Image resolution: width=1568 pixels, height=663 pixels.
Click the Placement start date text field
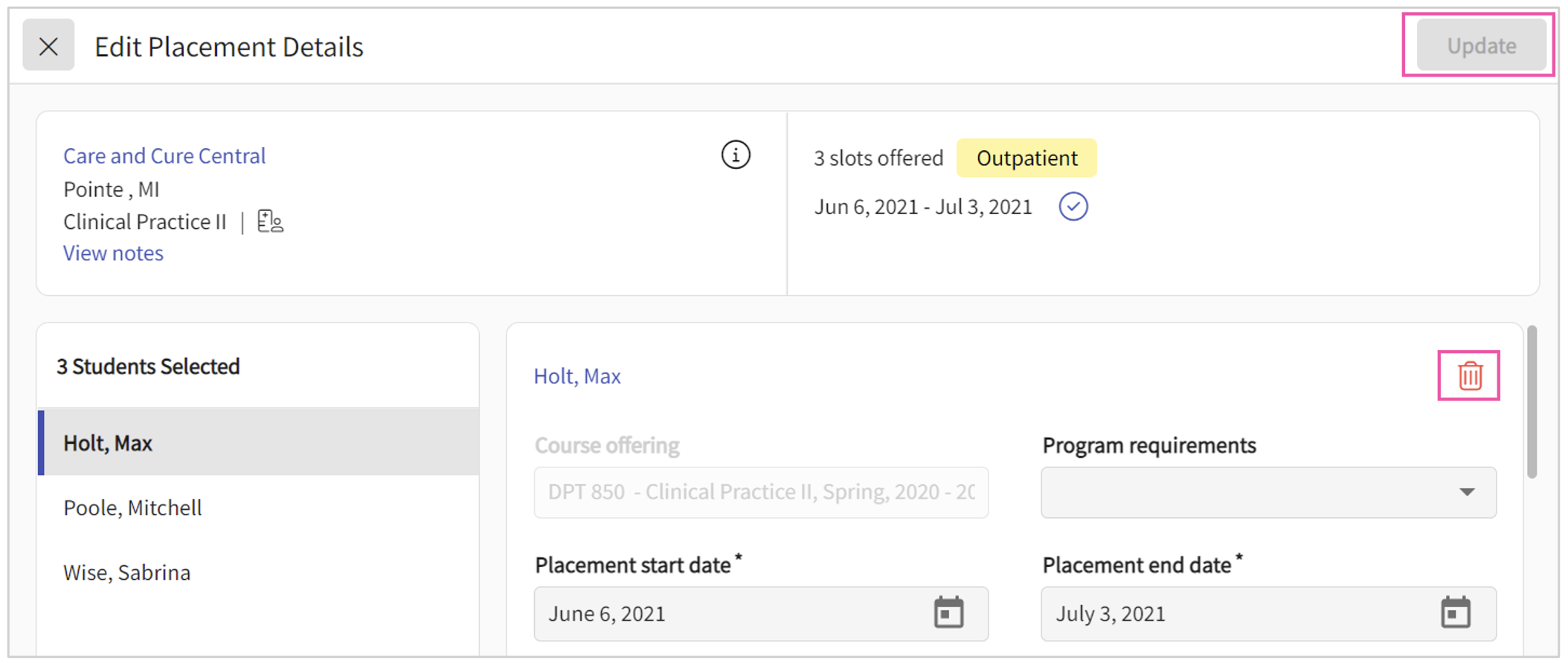(x=729, y=614)
